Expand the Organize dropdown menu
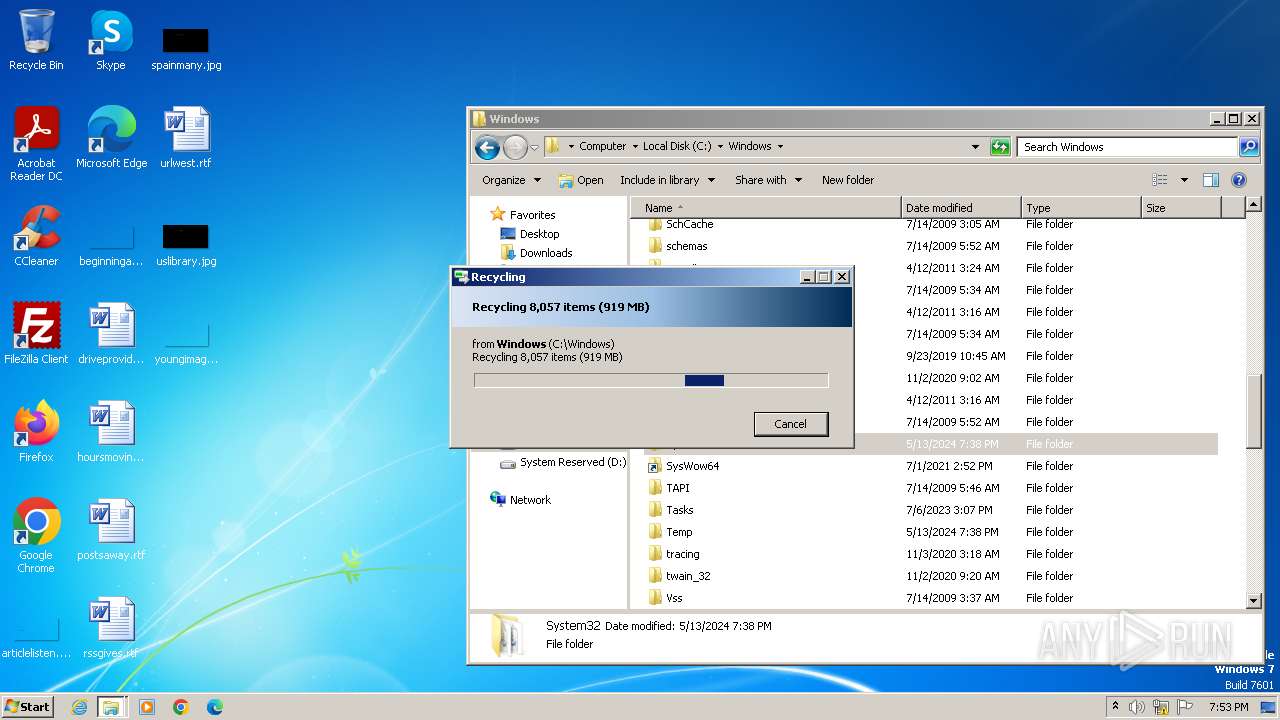The width and height of the screenshot is (1280, 720). 511,180
